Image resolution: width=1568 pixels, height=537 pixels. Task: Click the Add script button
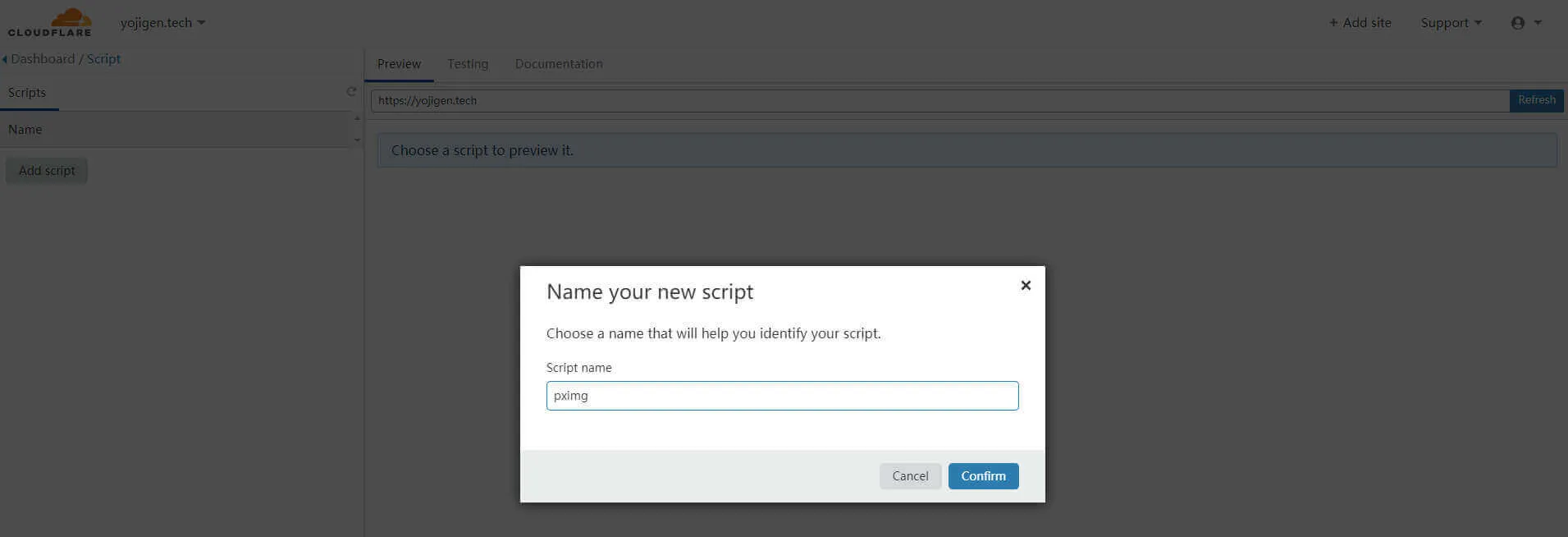tap(47, 171)
